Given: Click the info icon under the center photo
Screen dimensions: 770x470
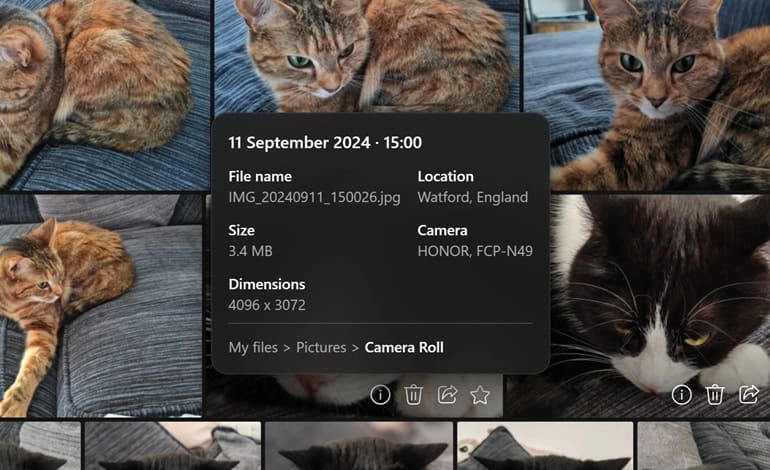Looking at the screenshot, I should coord(380,395).
